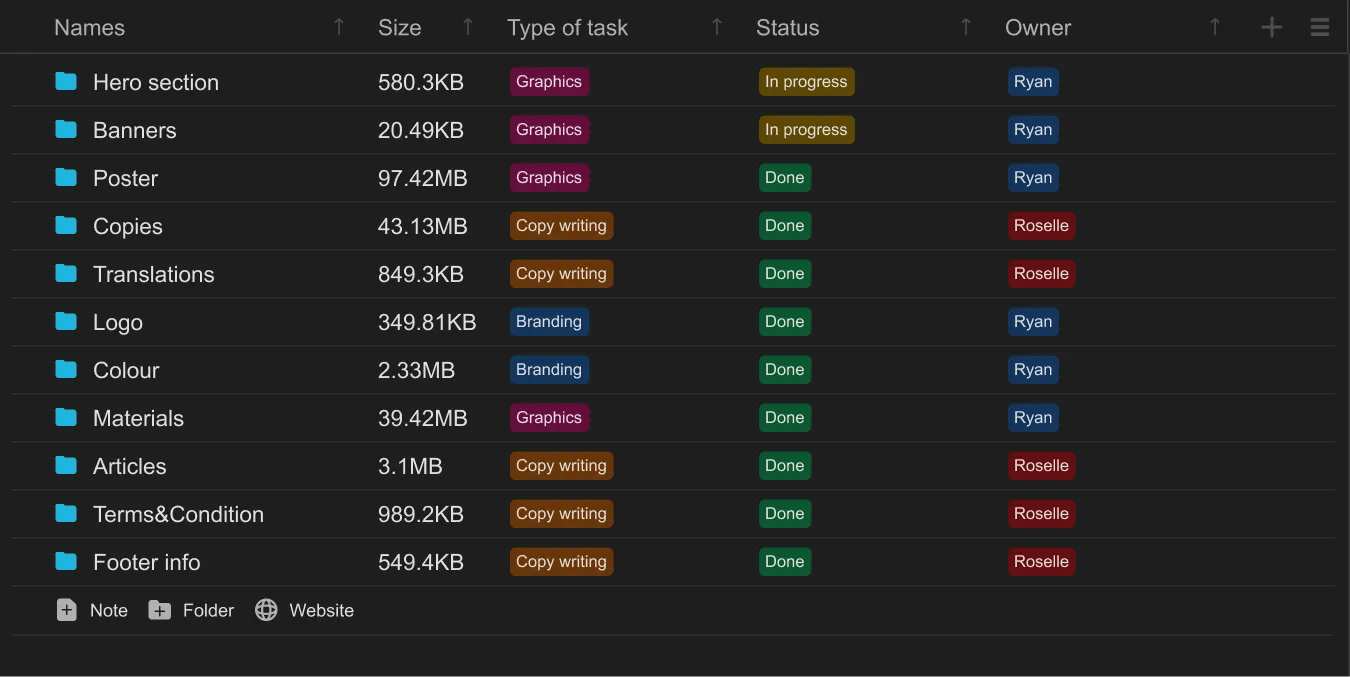Click the add Folder icon
The width and height of the screenshot is (1350, 677).
tap(160, 610)
